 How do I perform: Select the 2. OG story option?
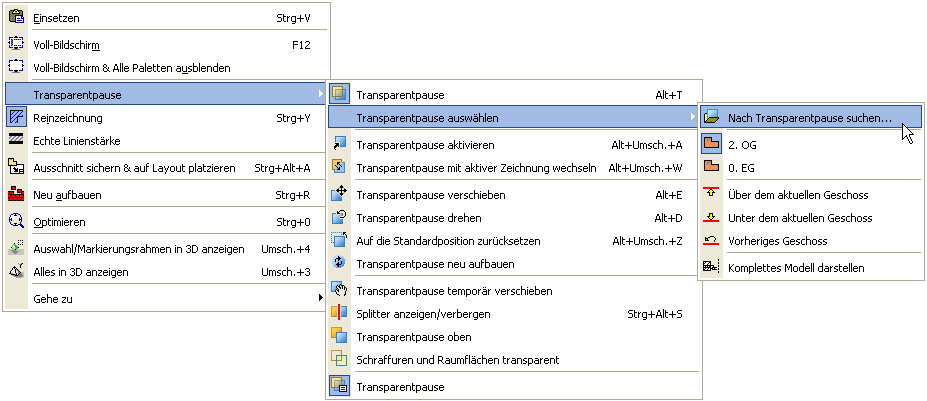point(741,145)
